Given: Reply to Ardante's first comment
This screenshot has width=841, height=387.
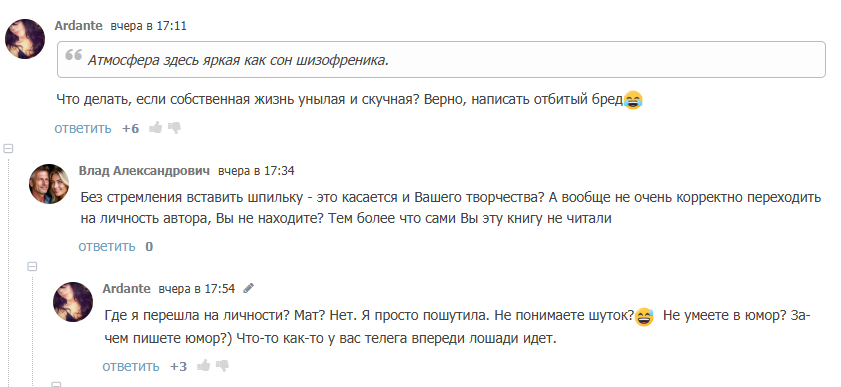Looking at the screenshot, I should 83,128.
